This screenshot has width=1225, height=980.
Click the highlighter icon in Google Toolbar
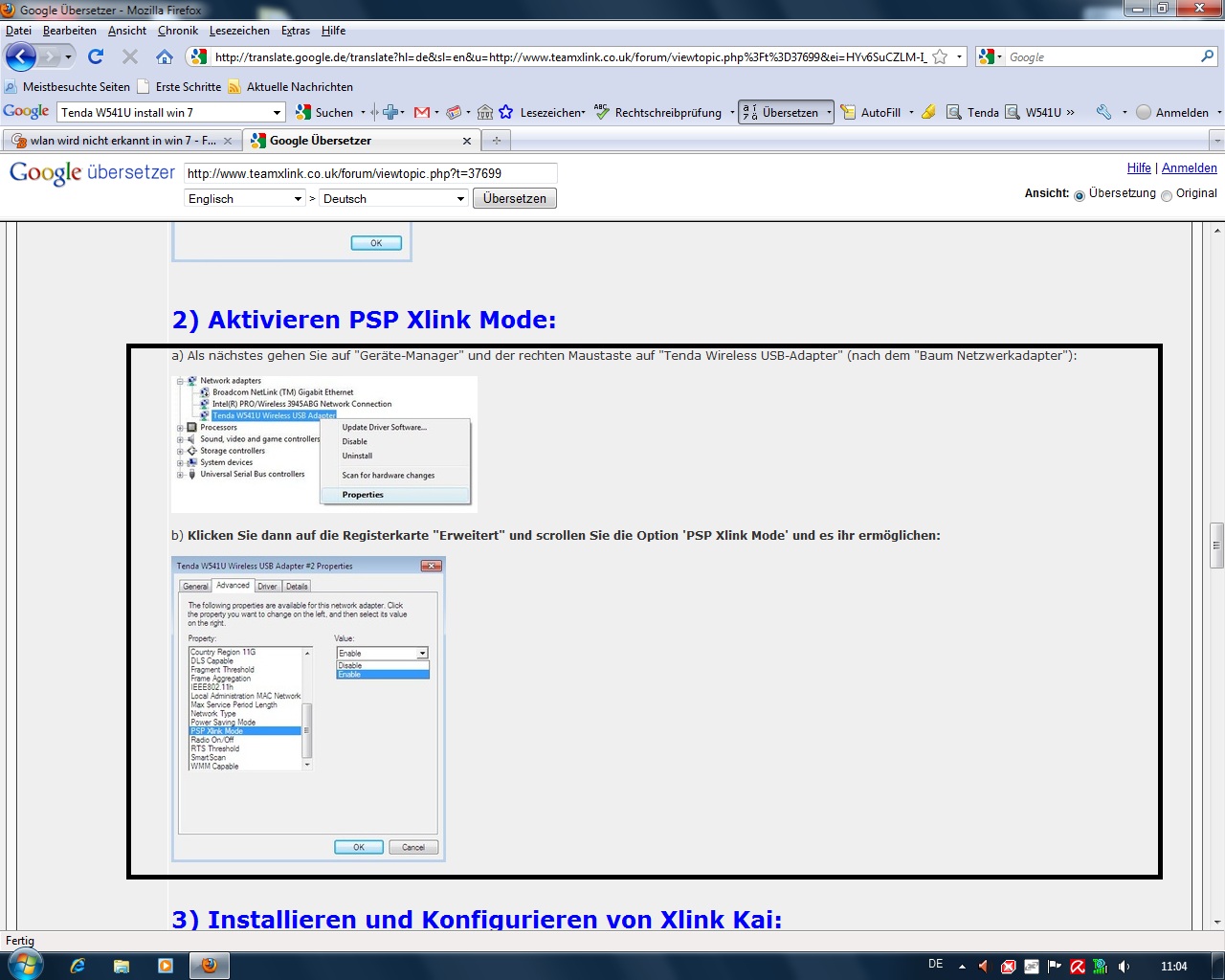pyautogui.click(x=928, y=112)
